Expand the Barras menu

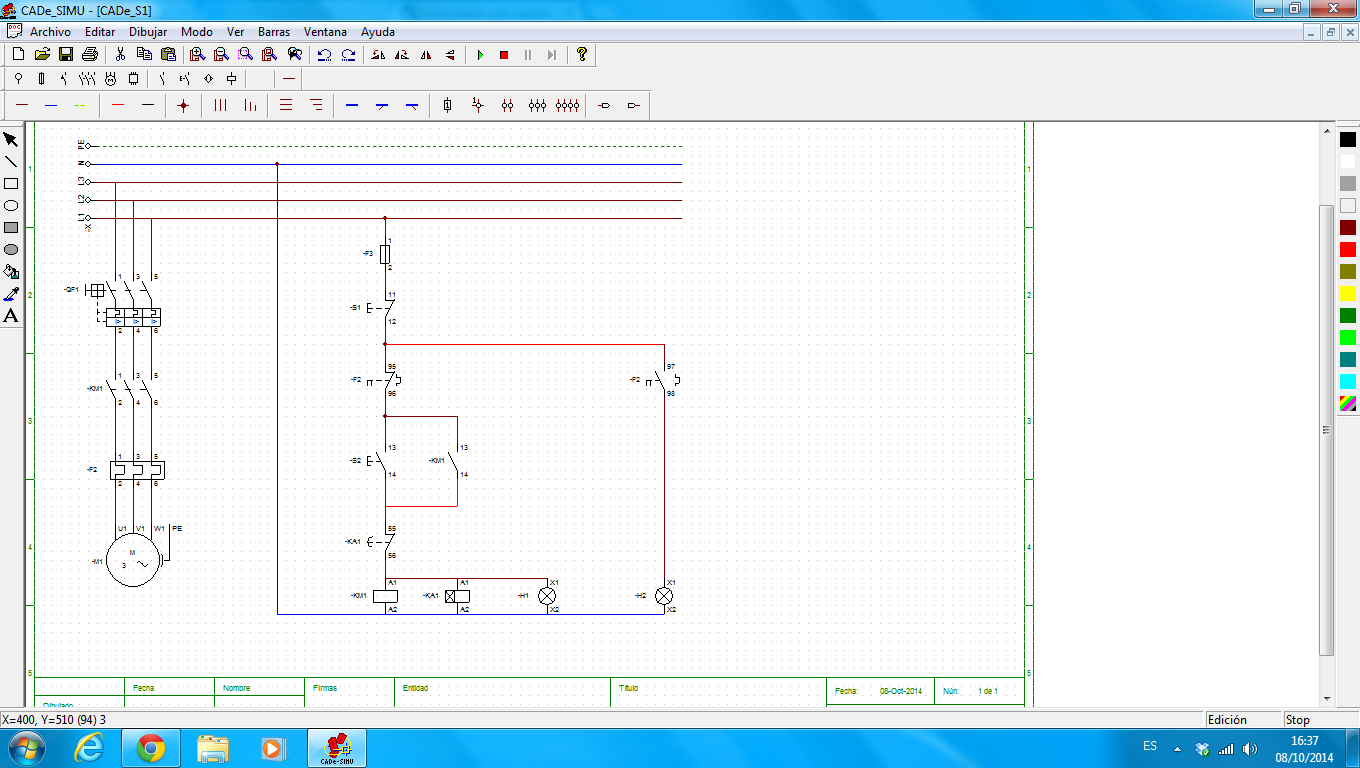pos(274,32)
